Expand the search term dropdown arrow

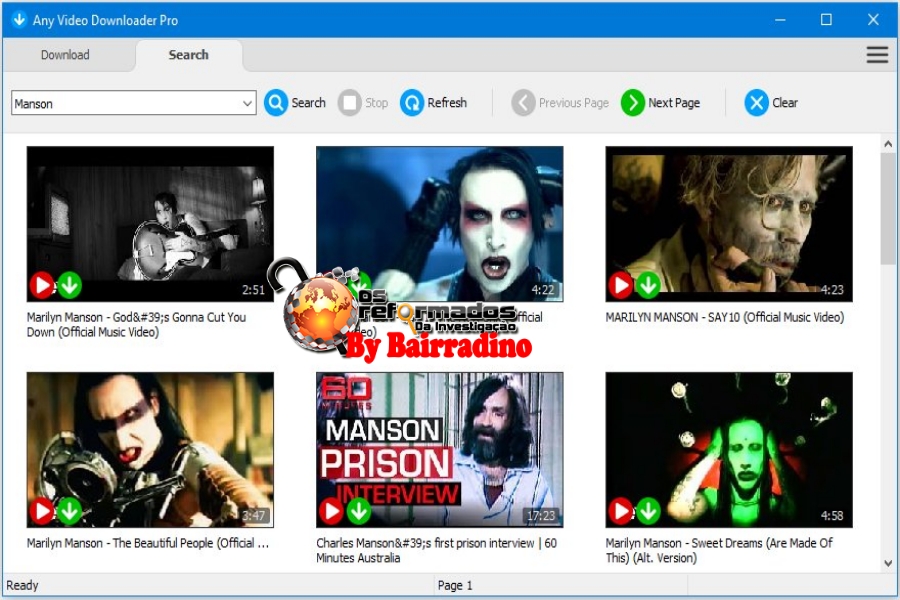247,103
